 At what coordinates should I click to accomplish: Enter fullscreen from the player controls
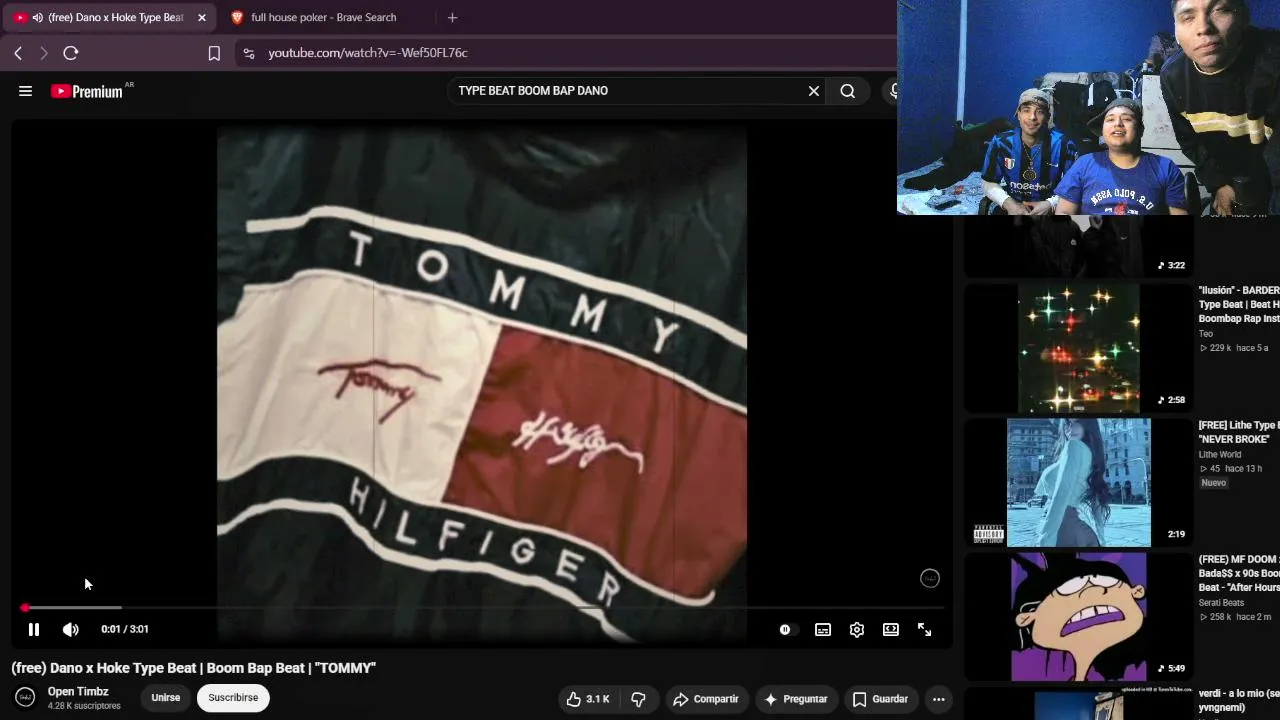pyautogui.click(x=925, y=629)
